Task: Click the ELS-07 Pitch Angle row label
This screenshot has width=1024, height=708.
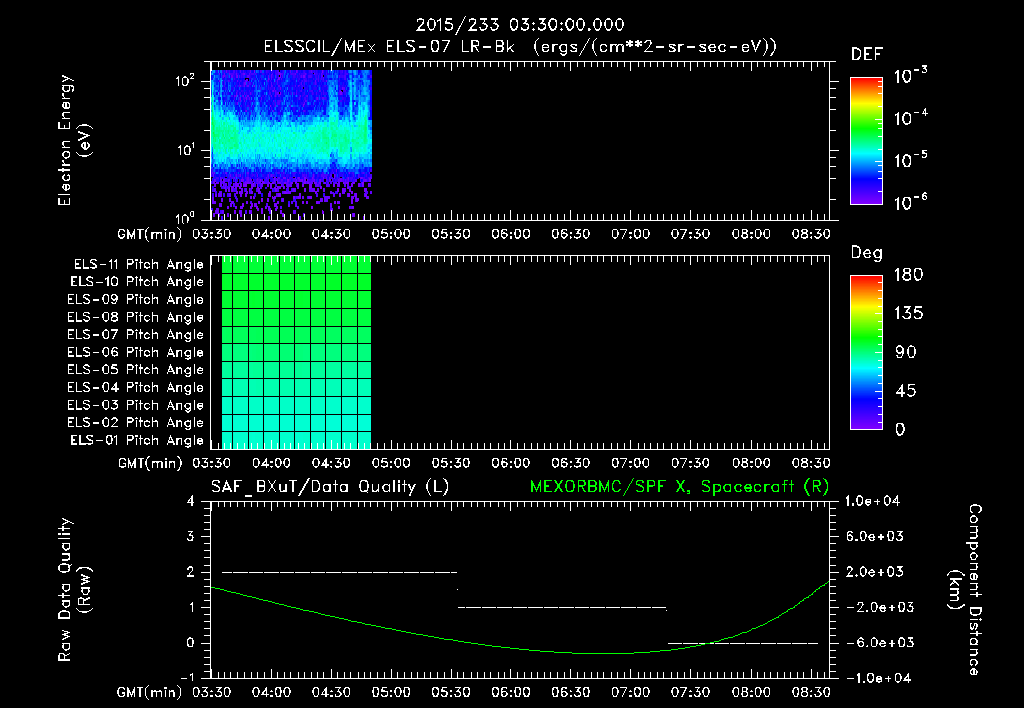Action: [135, 335]
